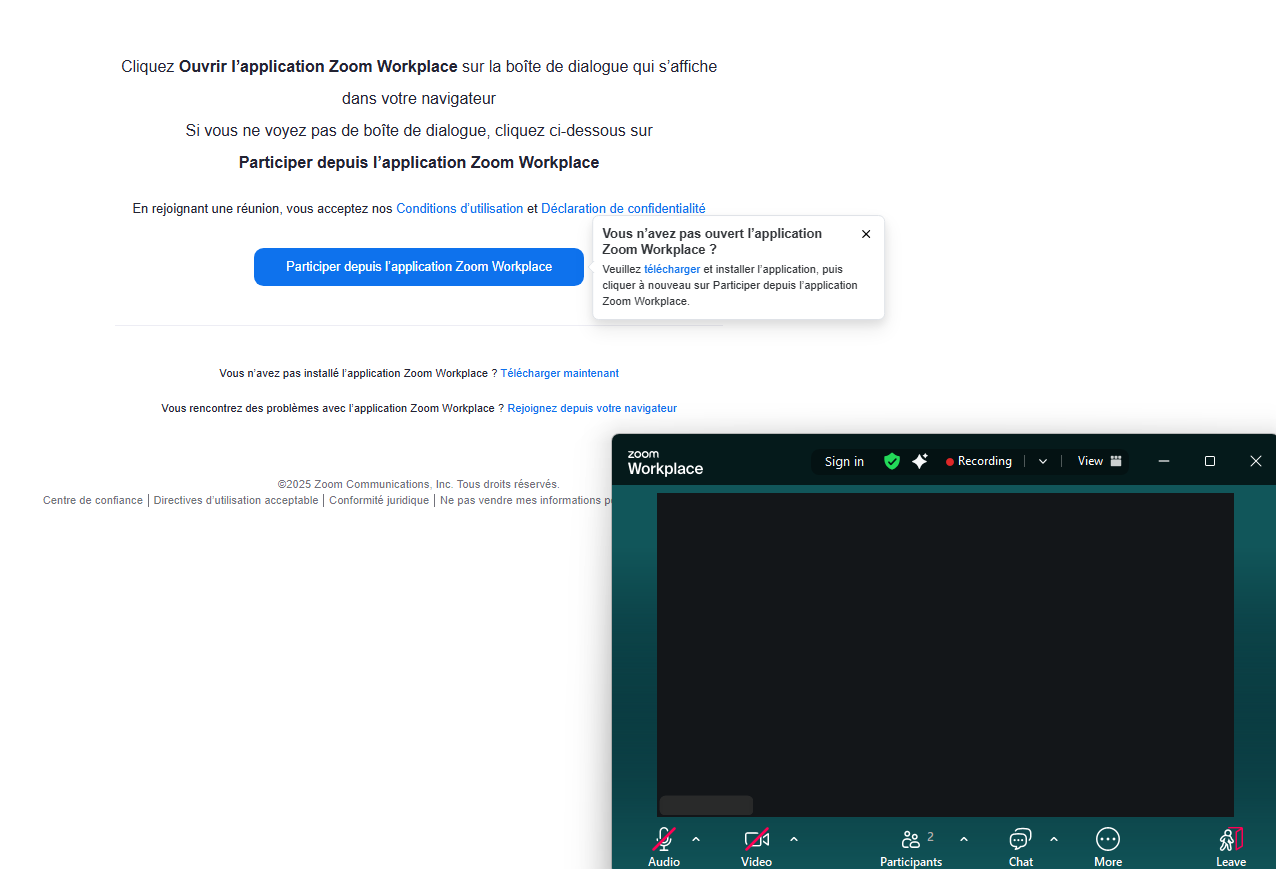
Task: Open the Chat panel
Action: [x=1020, y=846]
